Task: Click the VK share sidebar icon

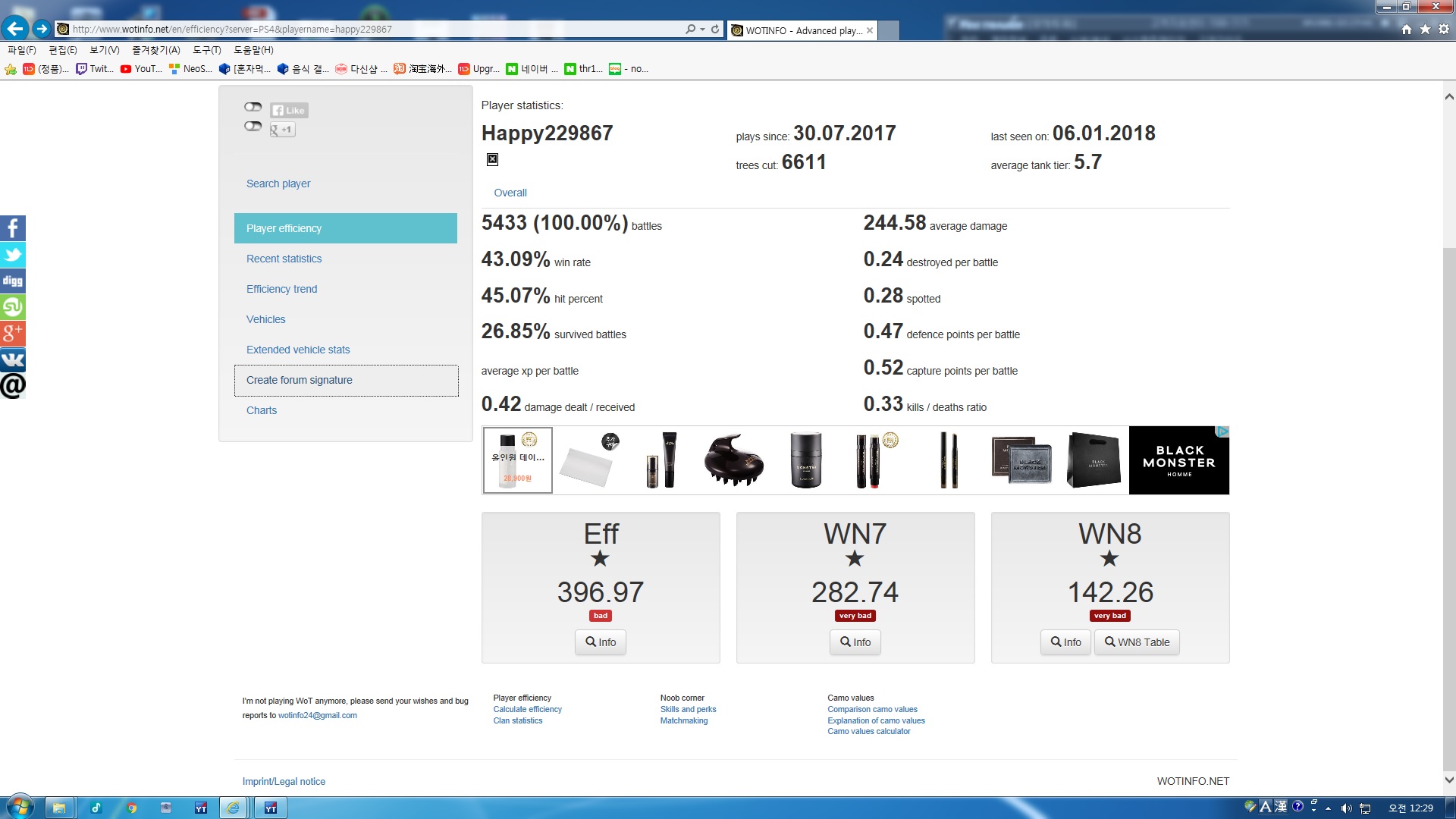Action: [x=13, y=359]
